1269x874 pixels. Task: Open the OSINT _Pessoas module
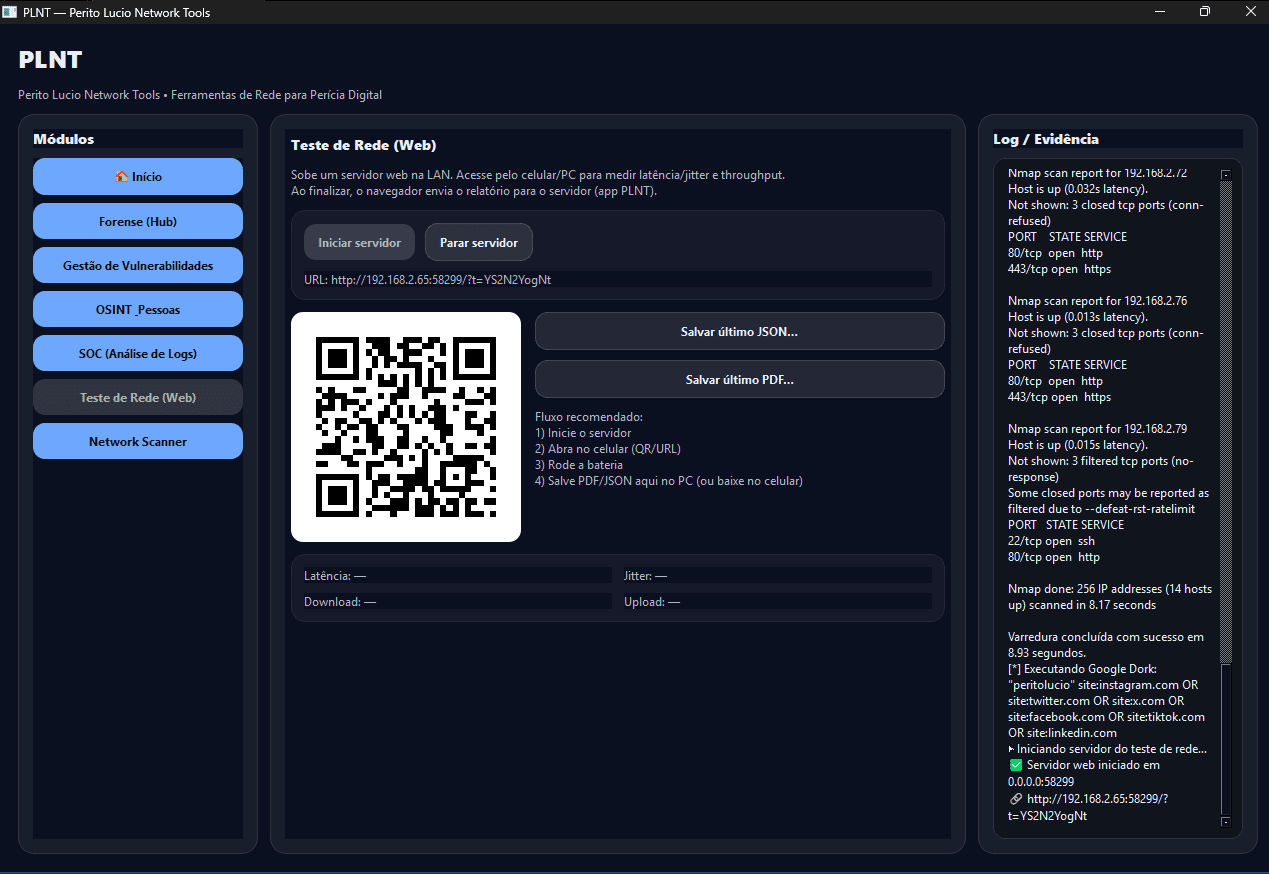137,309
